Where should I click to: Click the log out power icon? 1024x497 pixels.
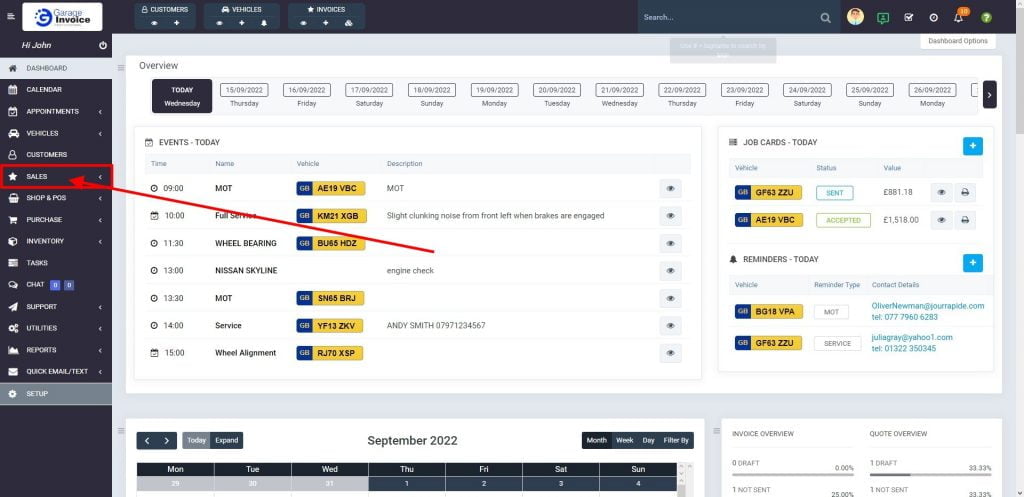103,46
